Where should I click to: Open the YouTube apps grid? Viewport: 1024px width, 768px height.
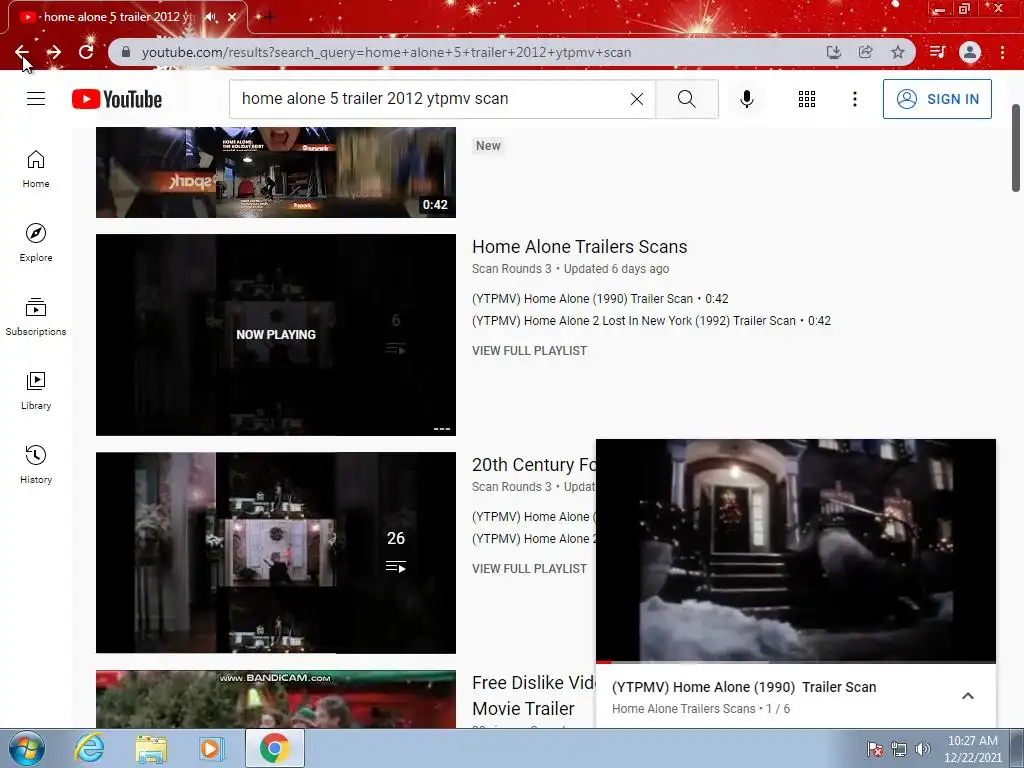pos(807,99)
